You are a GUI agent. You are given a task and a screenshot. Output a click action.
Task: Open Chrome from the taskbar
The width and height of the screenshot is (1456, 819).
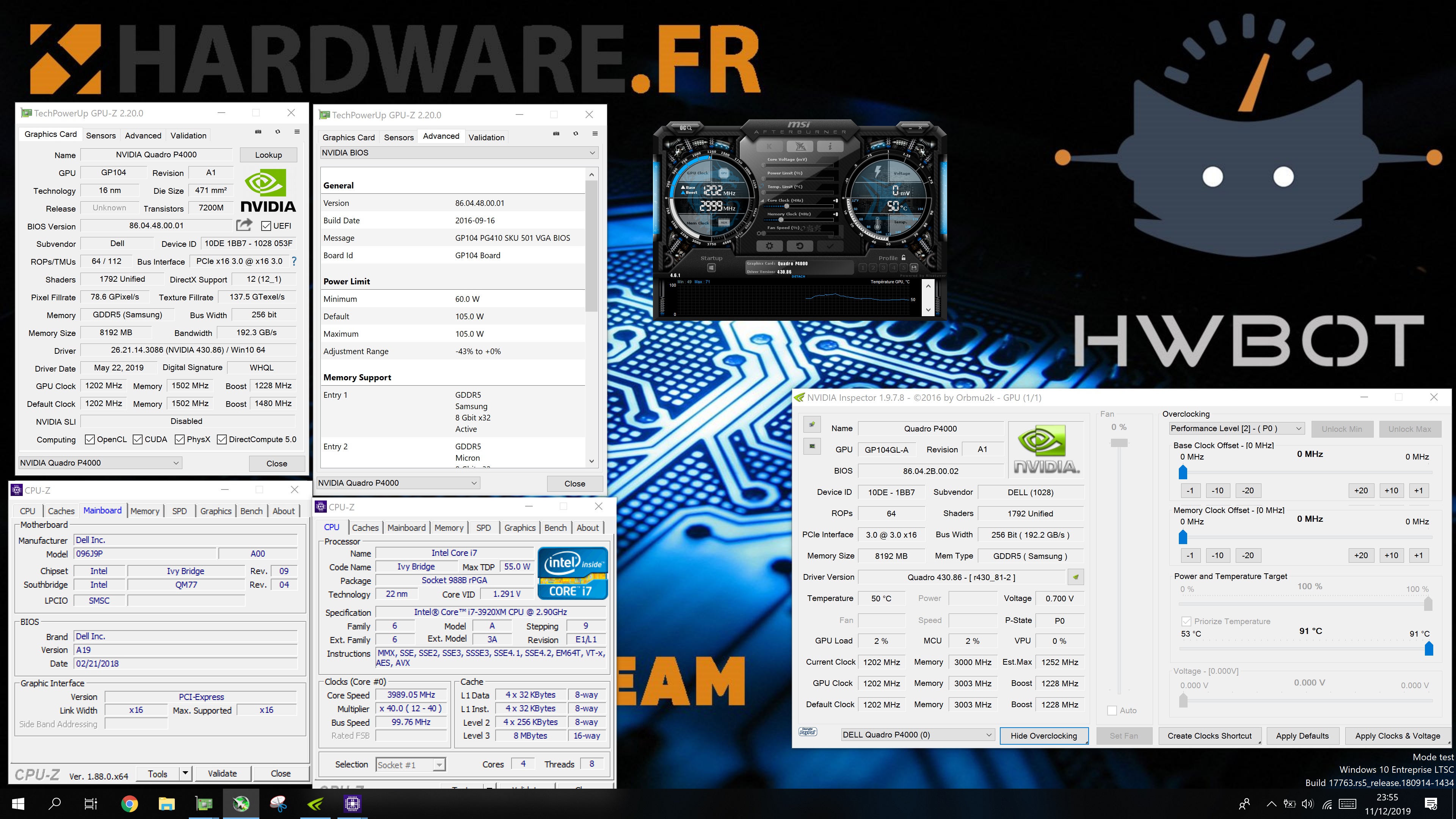tap(129, 803)
